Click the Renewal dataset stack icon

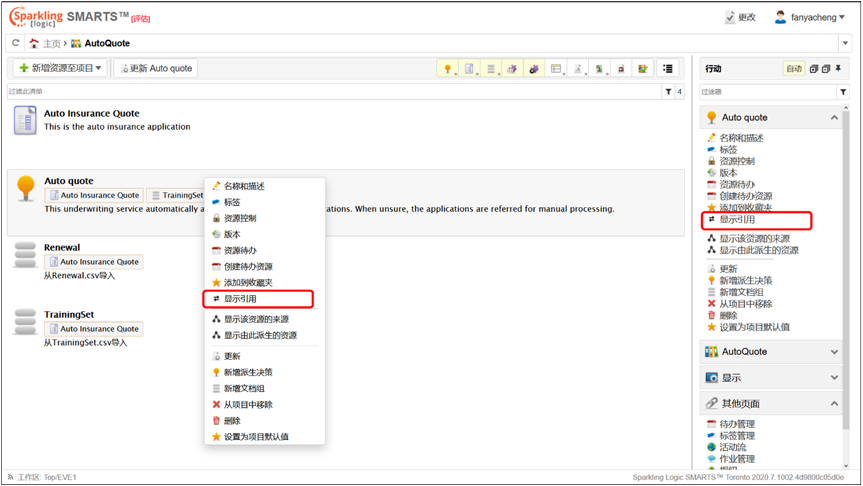(25, 254)
